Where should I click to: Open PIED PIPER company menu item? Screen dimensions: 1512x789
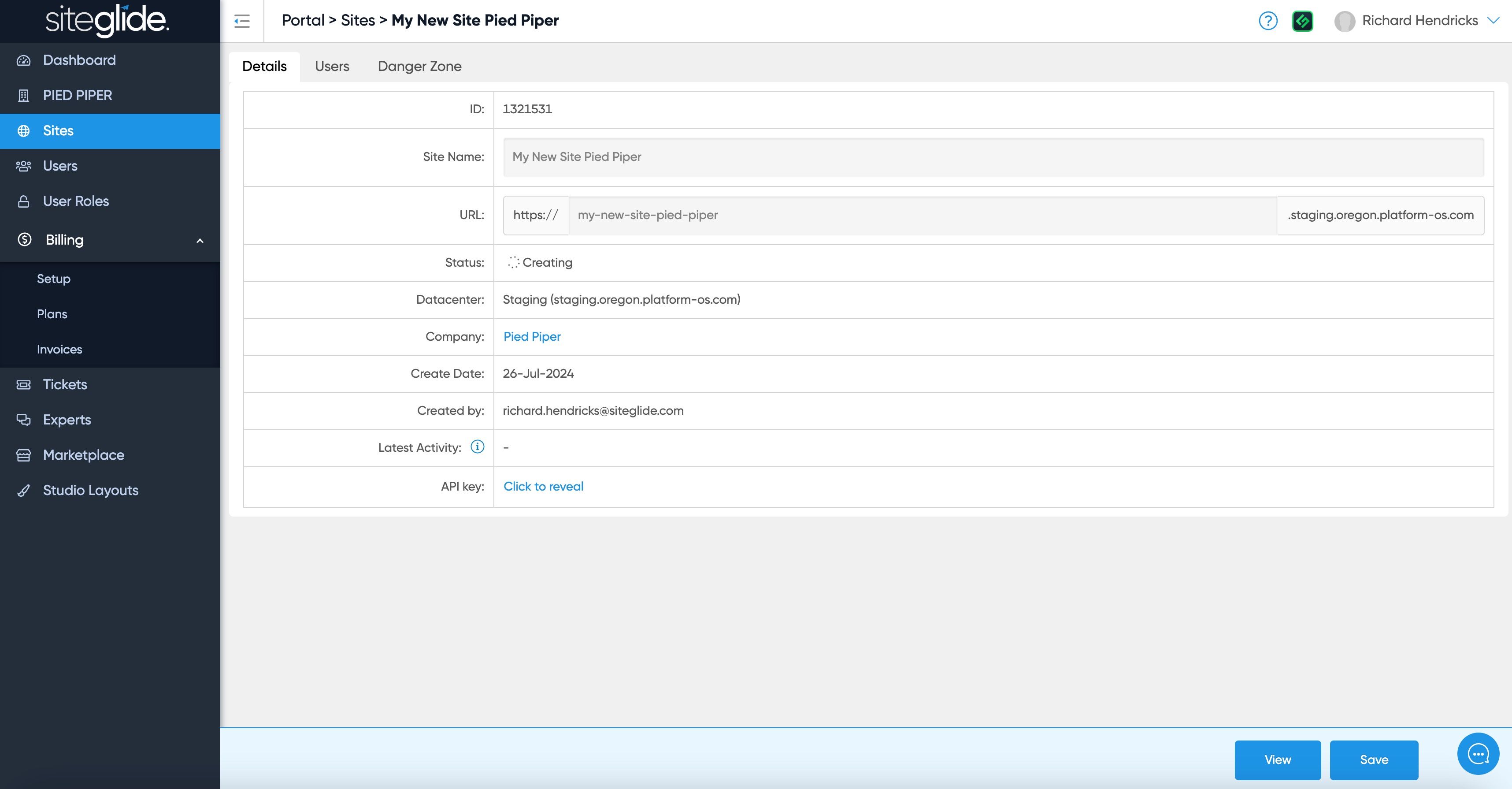pyautogui.click(x=110, y=96)
